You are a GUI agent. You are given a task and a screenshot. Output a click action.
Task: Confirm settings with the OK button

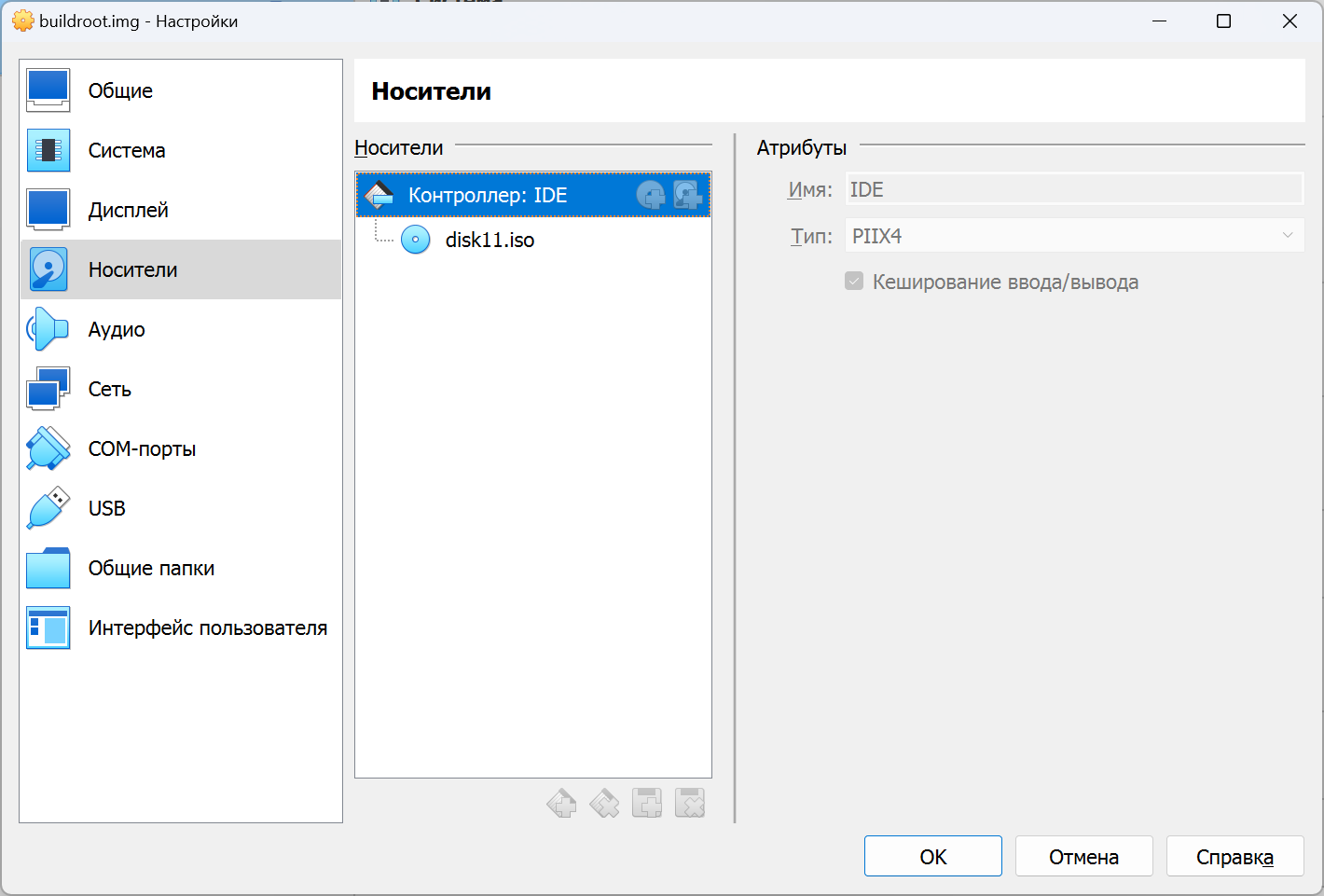coord(933,857)
